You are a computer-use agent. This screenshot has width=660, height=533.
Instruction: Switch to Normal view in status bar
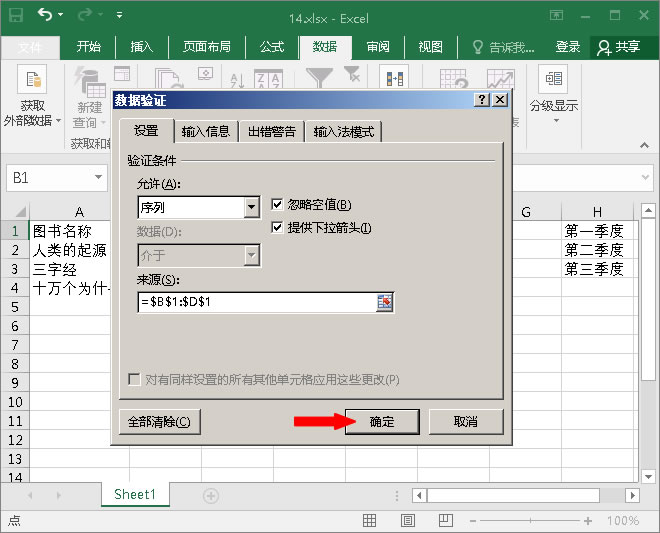369,521
